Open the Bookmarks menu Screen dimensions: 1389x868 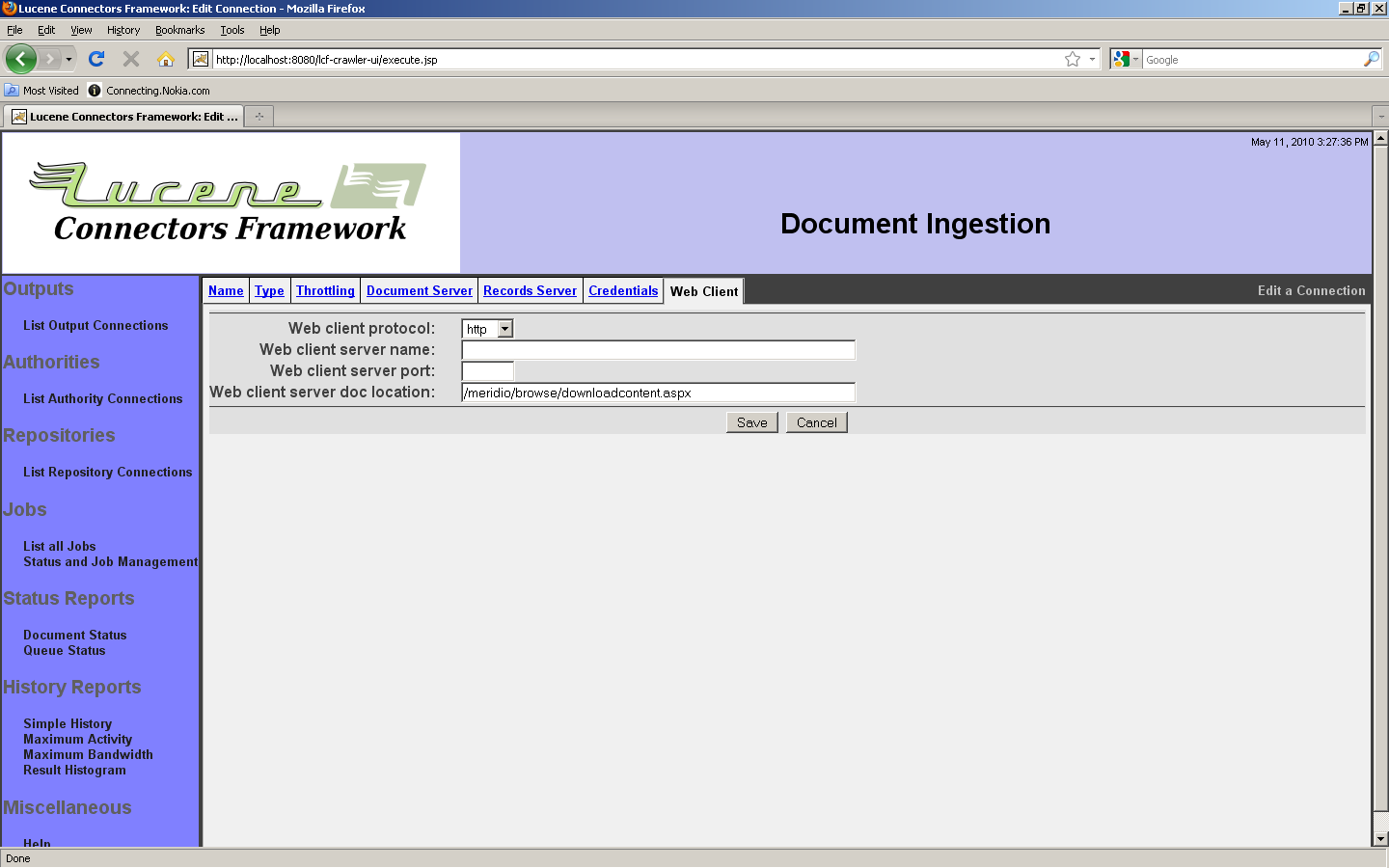tap(179, 30)
